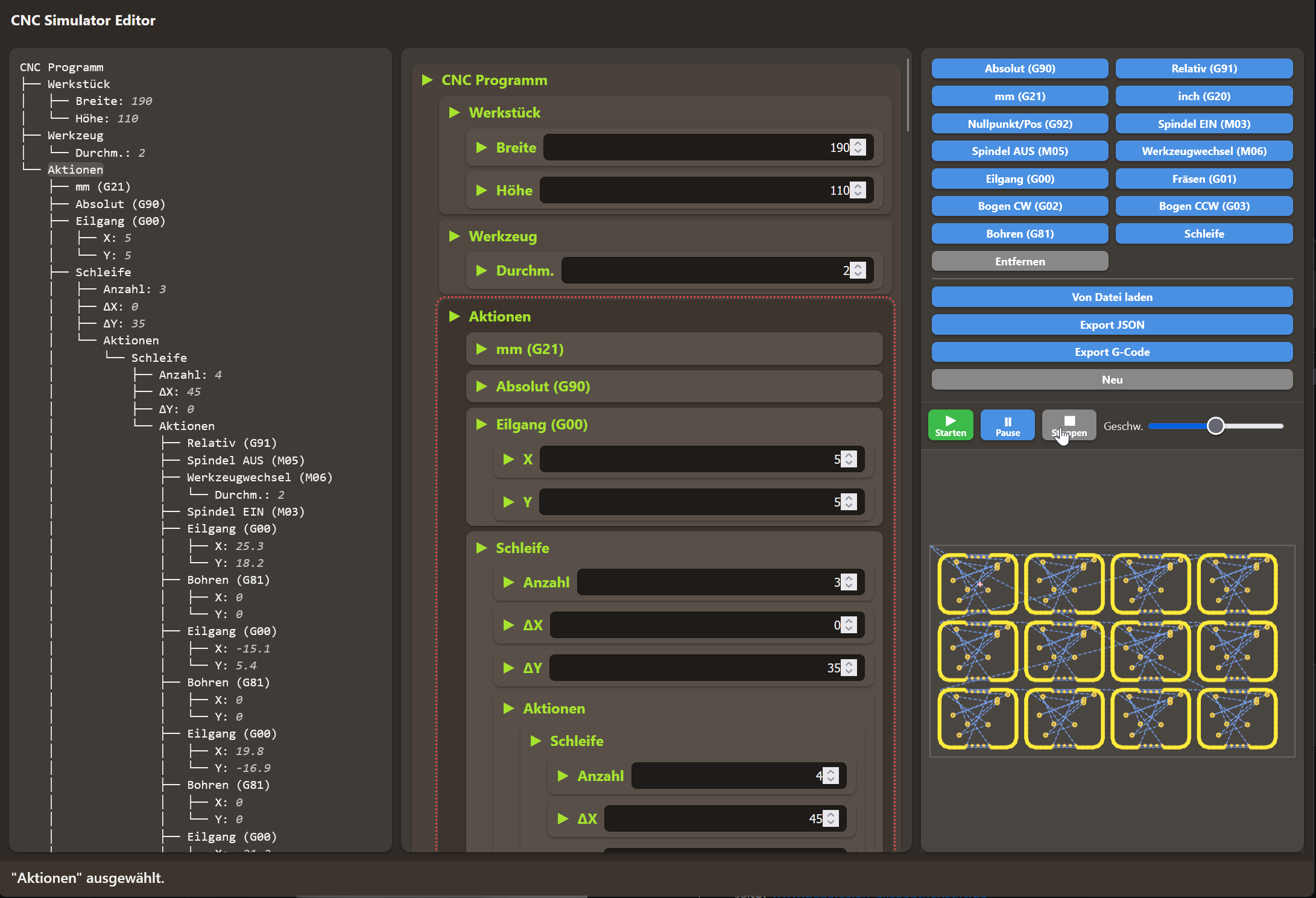Click the Eilgang X value field
This screenshot has height=898, width=1316.
(702, 459)
